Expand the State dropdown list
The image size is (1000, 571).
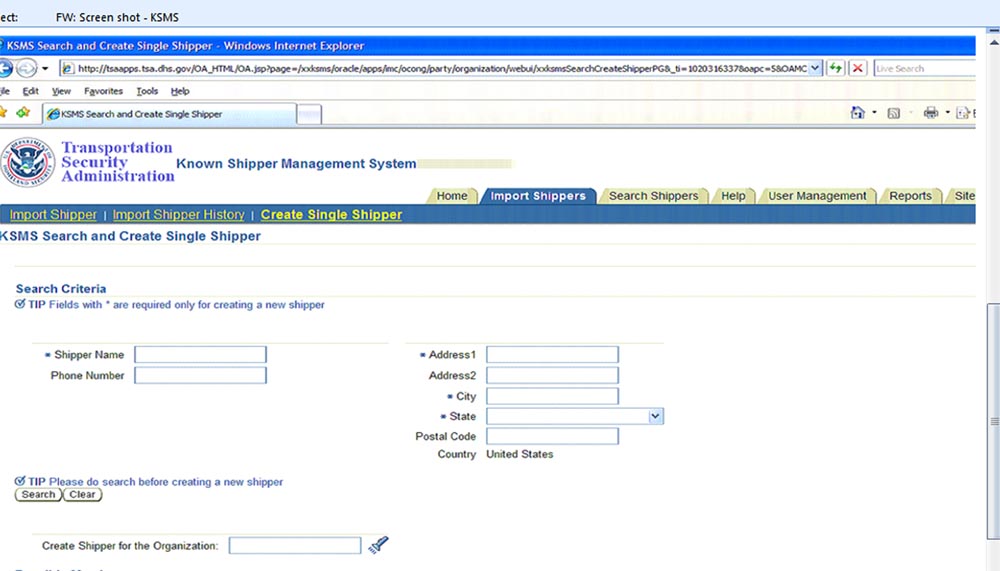(656, 416)
